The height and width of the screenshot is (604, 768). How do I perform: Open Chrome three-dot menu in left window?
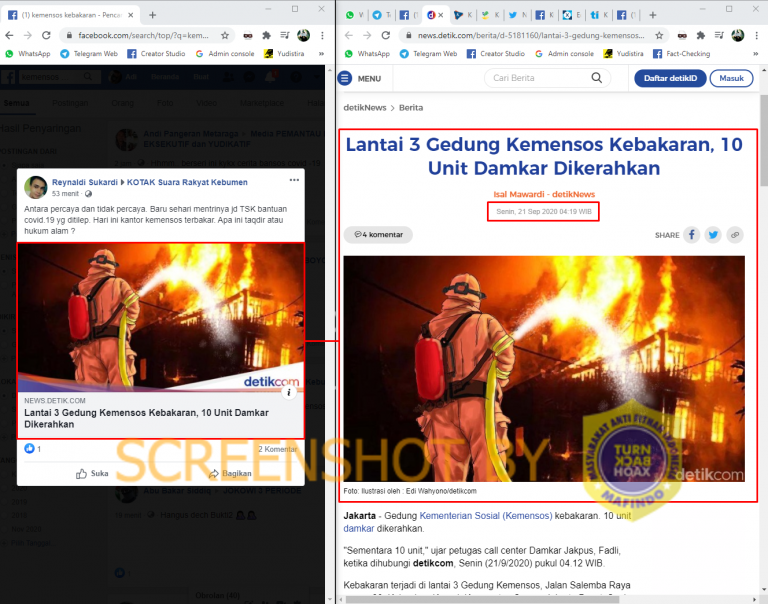click(322, 35)
